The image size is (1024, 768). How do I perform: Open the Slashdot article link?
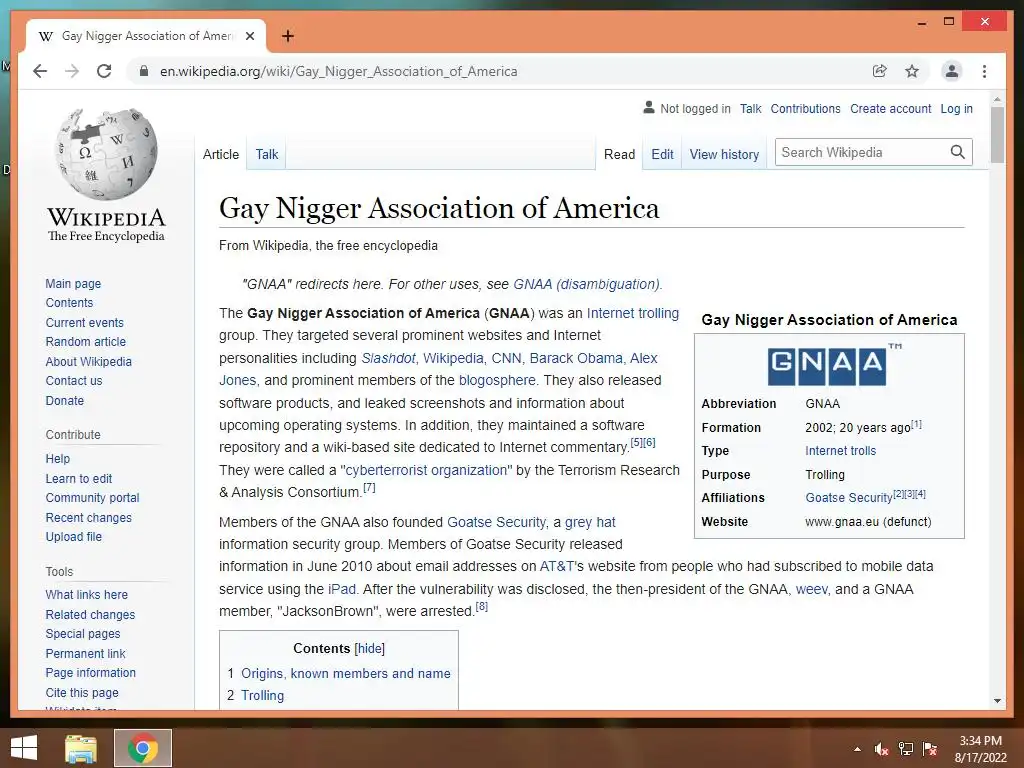pos(388,358)
